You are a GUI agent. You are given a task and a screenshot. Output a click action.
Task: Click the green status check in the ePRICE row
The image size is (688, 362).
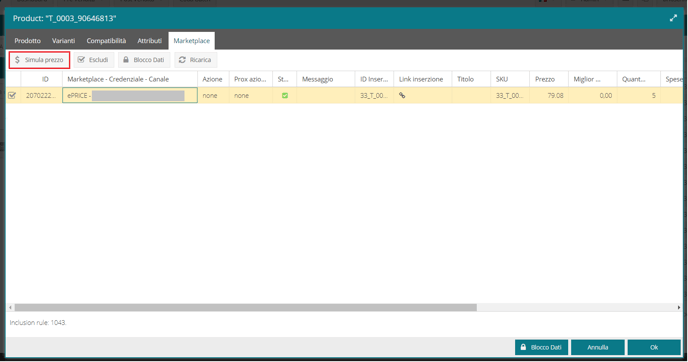[285, 95]
